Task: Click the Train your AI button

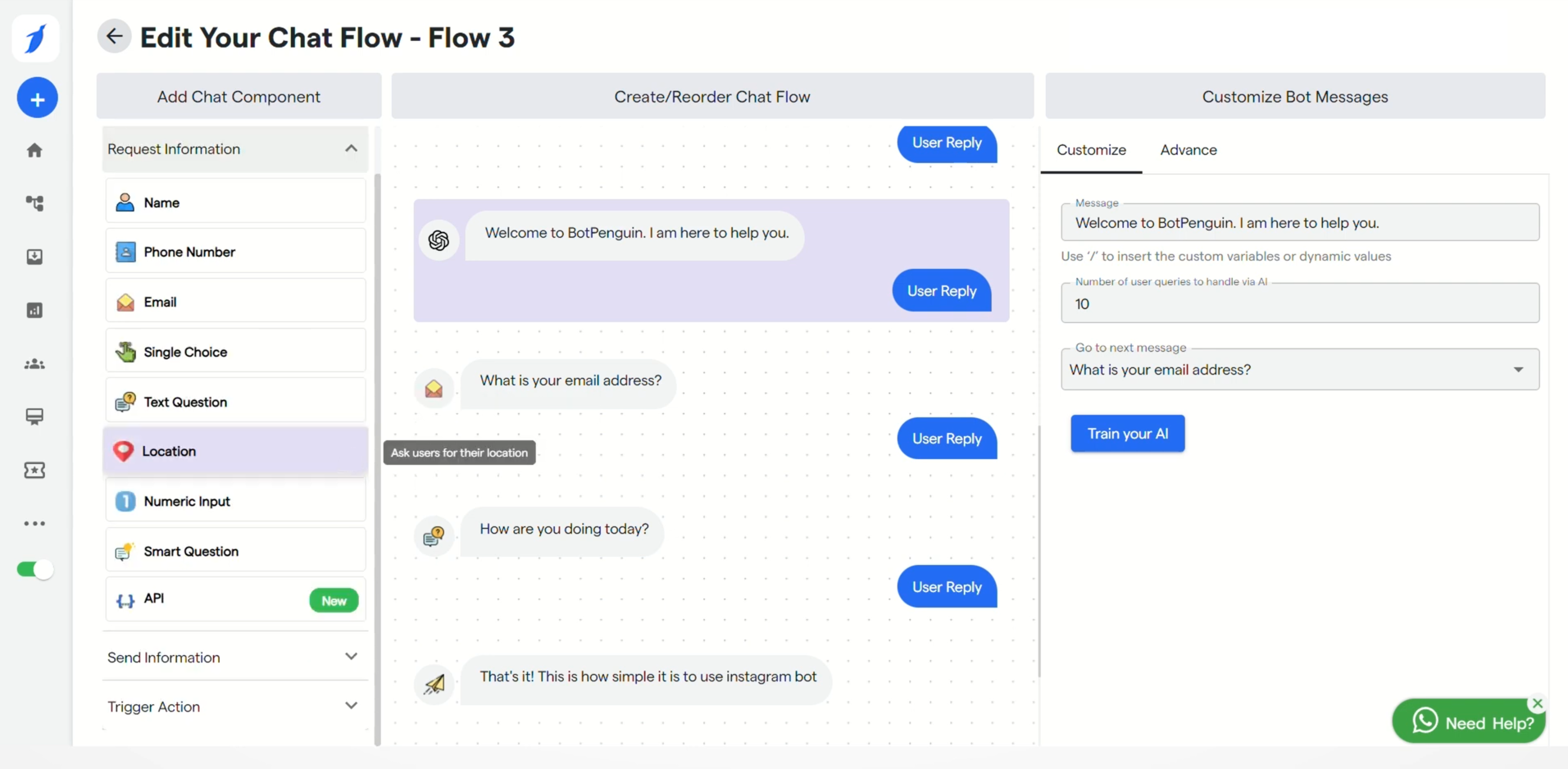Action: (x=1127, y=433)
